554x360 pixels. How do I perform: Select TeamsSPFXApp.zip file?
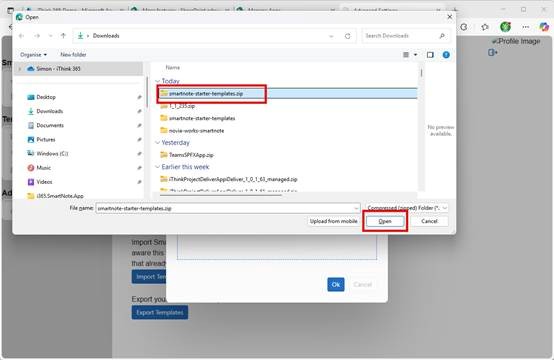point(191,155)
